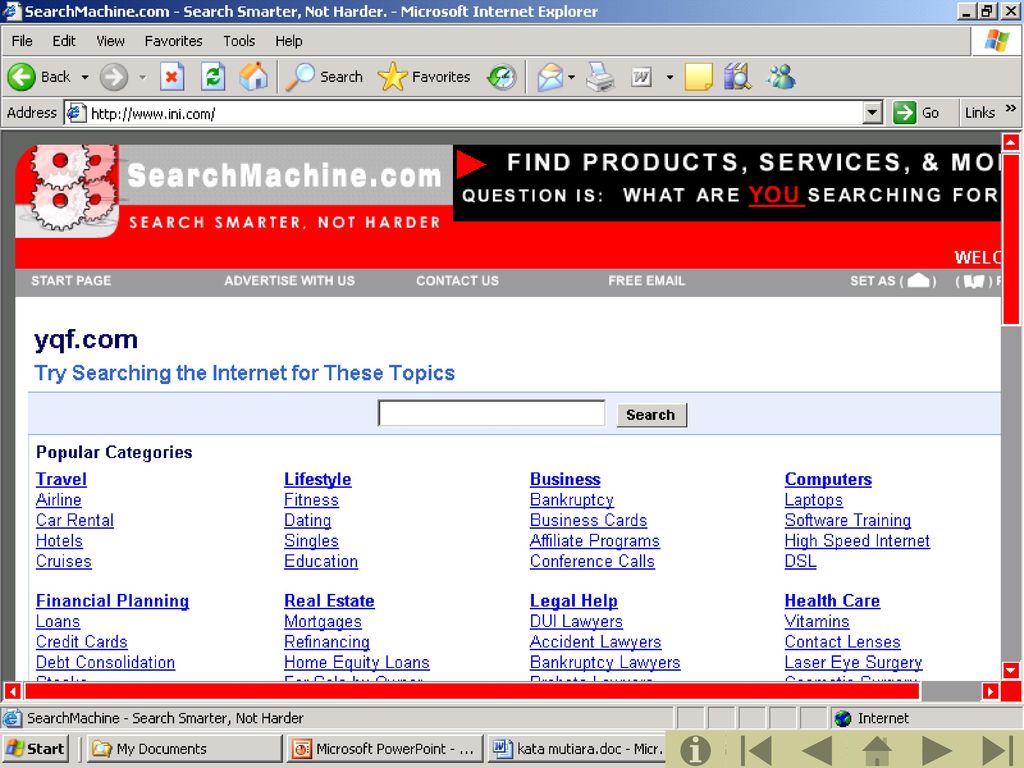Image resolution: width=1024 pixels, height=768 pixels.
Task: Expand the Edit with Word dropdown arrow
Action: point(669,77)
